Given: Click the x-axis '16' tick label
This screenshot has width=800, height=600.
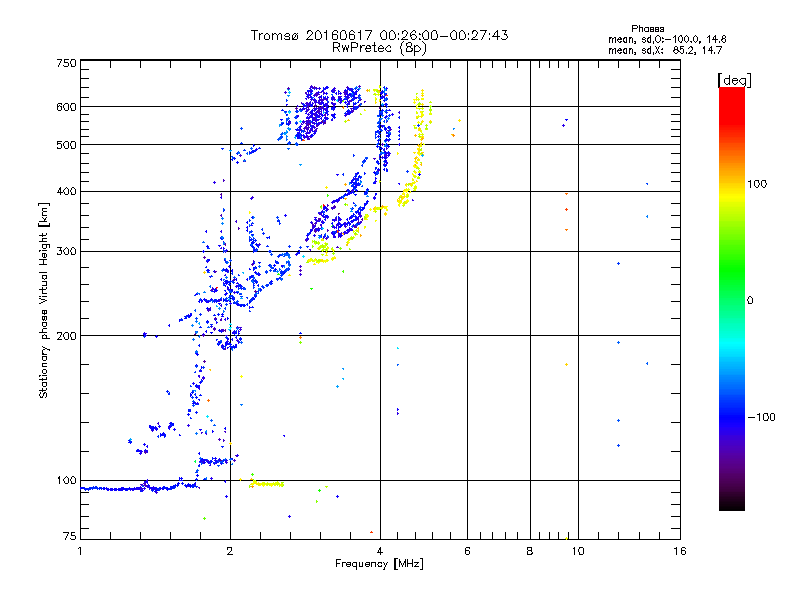Looking at the screenshot, I should click(x=680, y=551).
